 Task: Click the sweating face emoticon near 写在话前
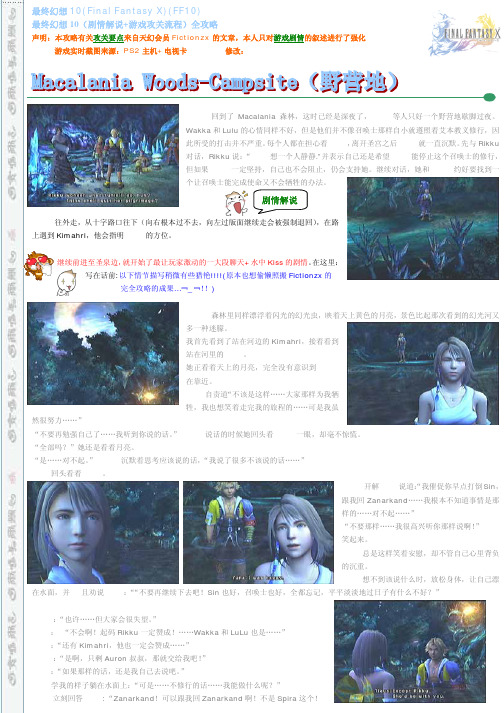66,282
